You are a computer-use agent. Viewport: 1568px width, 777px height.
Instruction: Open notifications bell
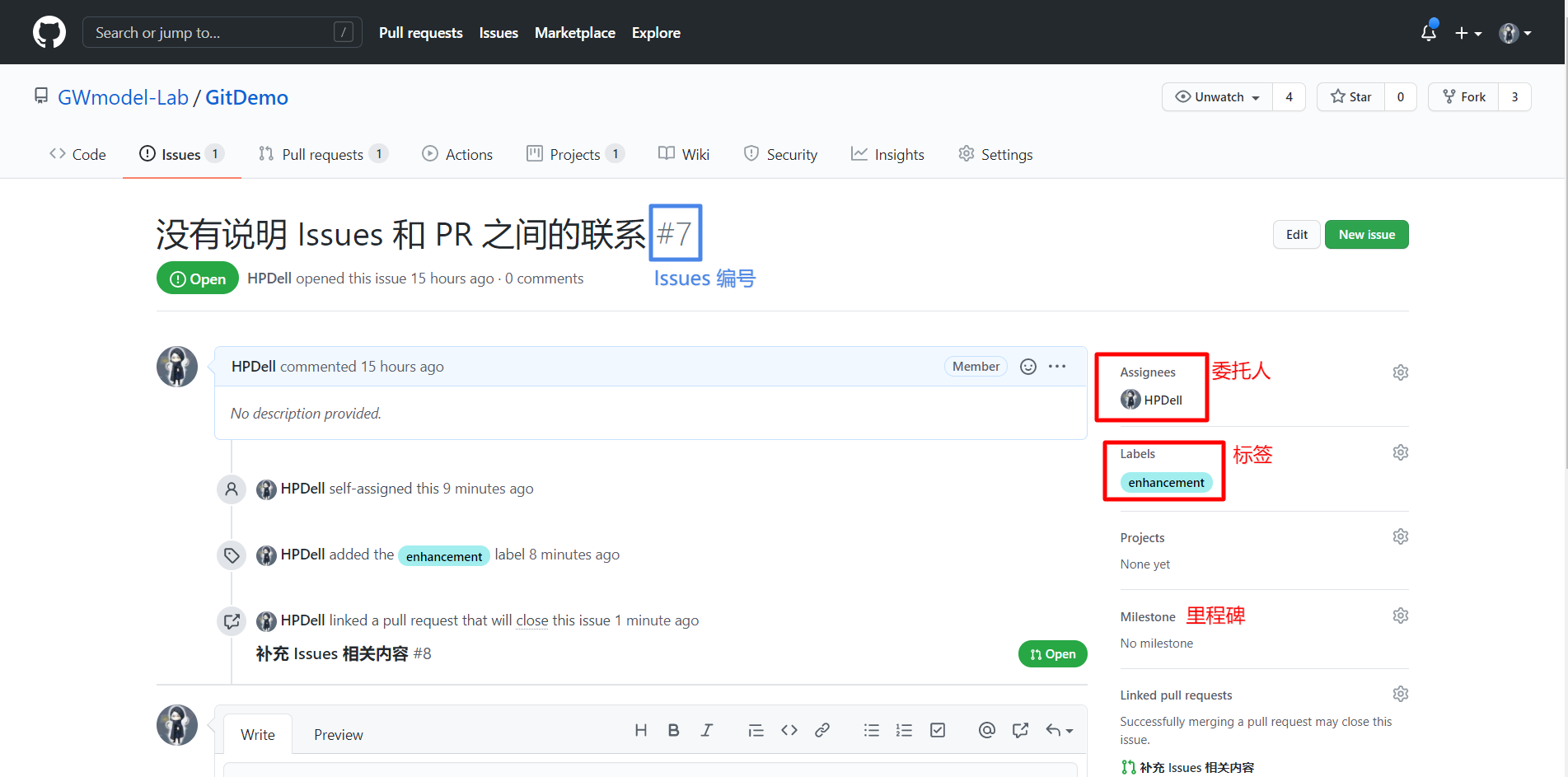pyautogui.click(x=1429, y=33)
